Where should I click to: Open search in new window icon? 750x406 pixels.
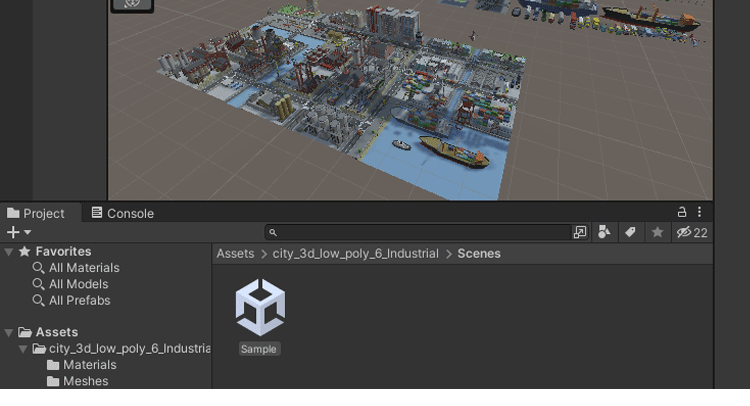coord(580,232)
